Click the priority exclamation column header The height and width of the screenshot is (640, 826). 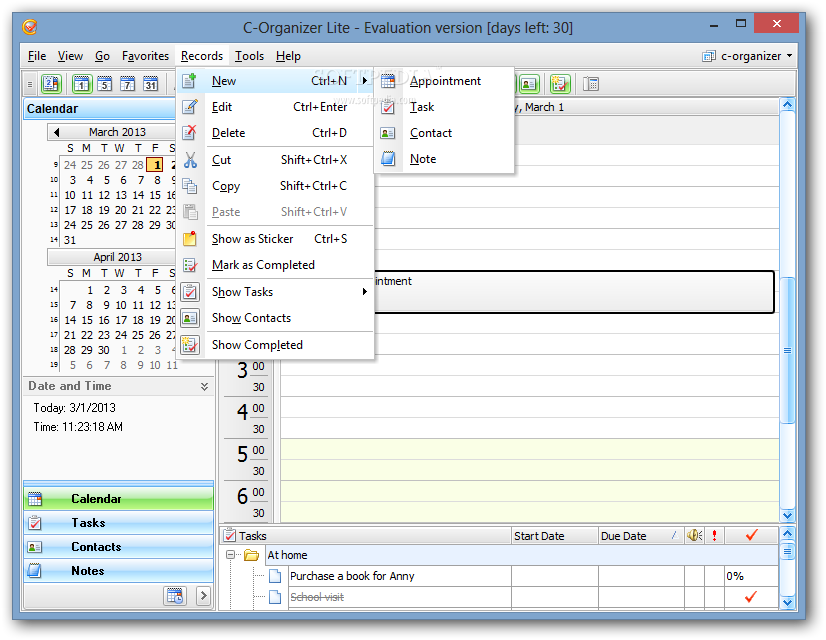point(714,536)
